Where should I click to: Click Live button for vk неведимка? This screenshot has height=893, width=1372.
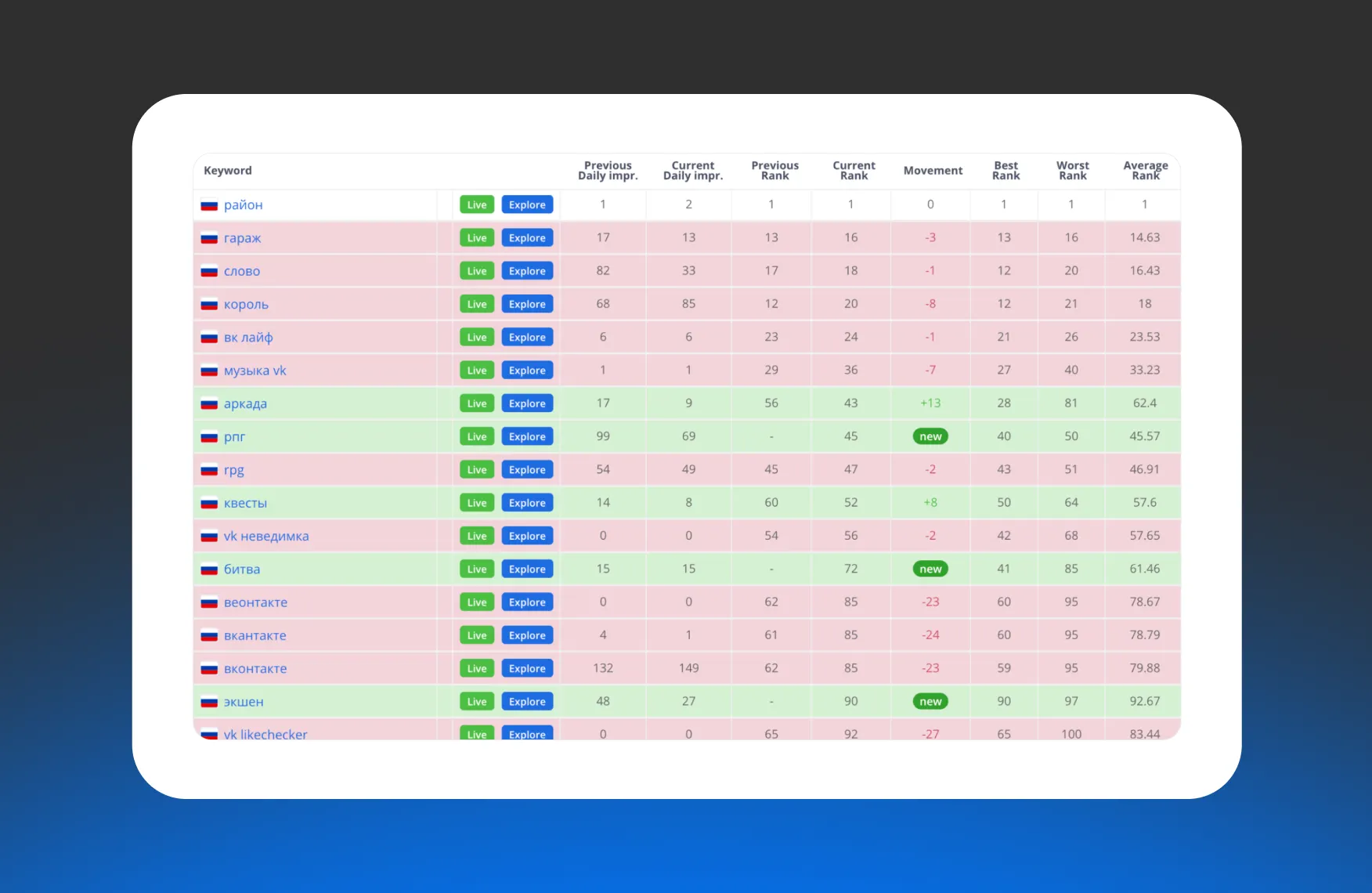477,536
